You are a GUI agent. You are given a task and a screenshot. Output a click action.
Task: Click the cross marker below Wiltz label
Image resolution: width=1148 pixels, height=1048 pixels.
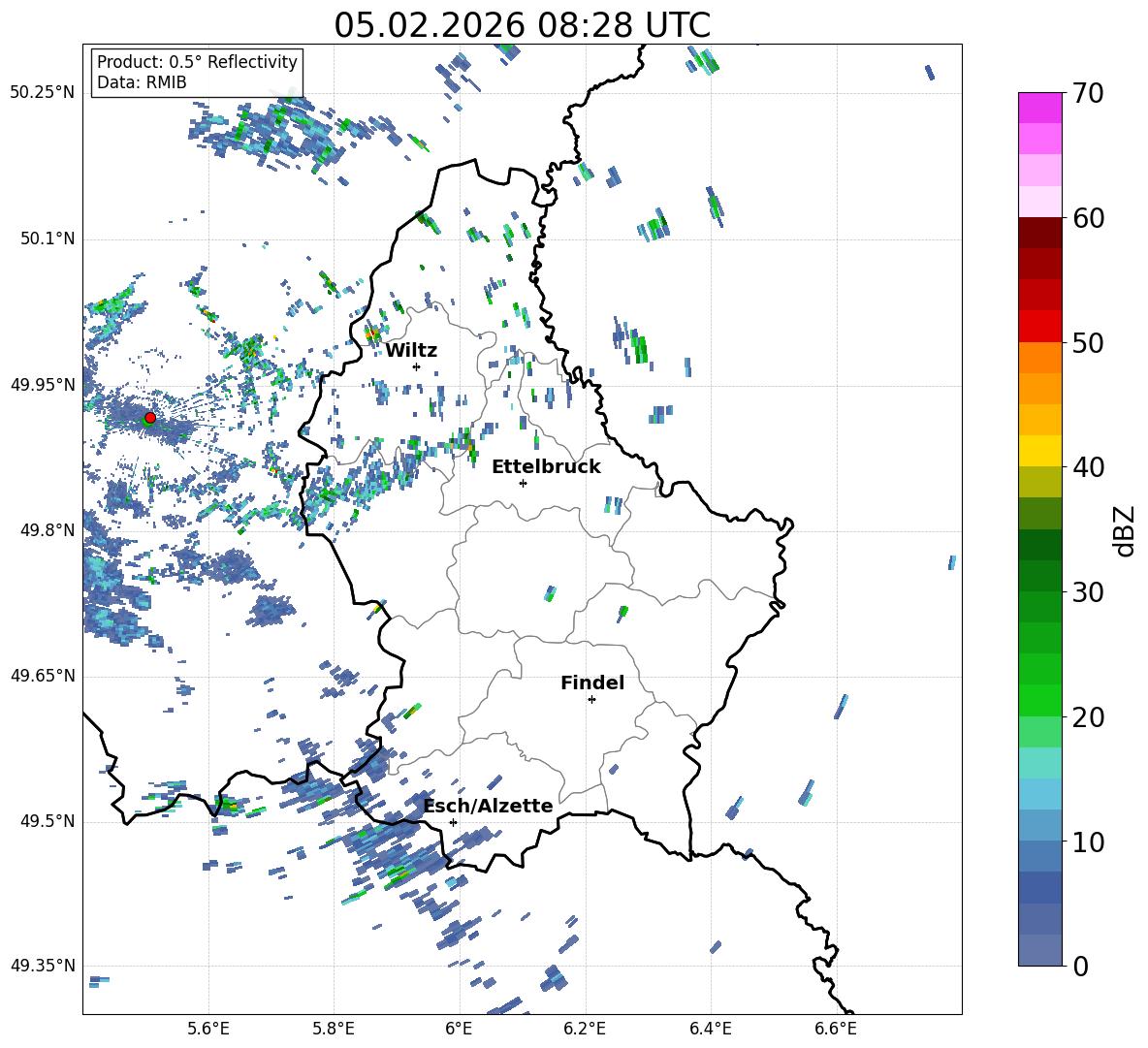tap(416, 366)
